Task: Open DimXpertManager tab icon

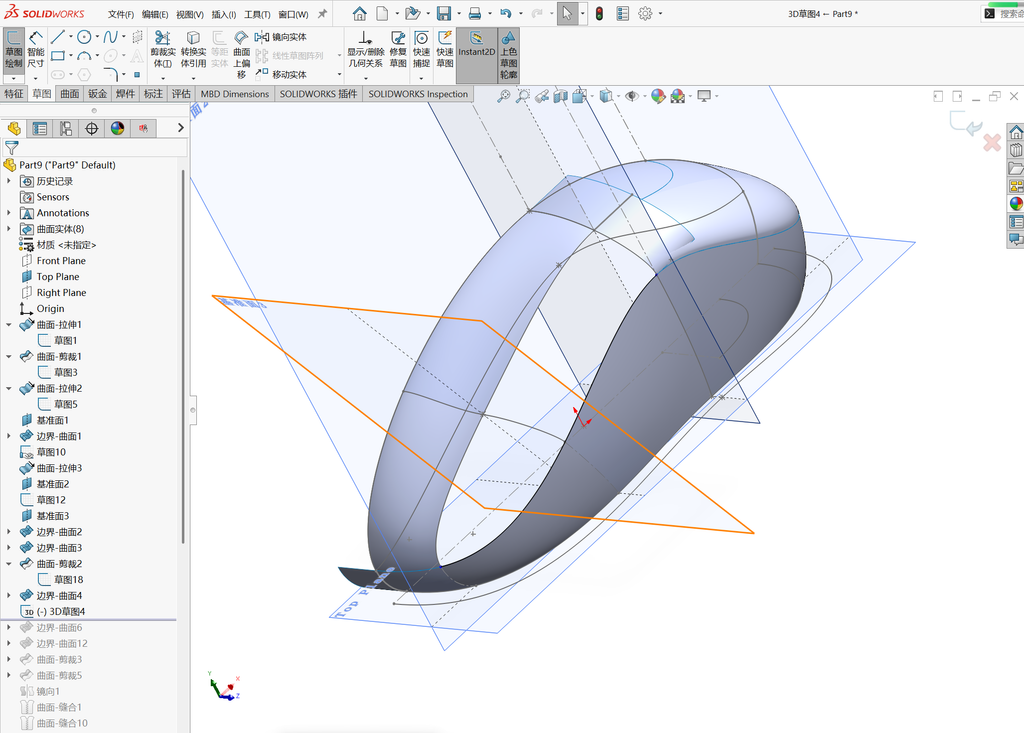Action: (x=91, y=129)
